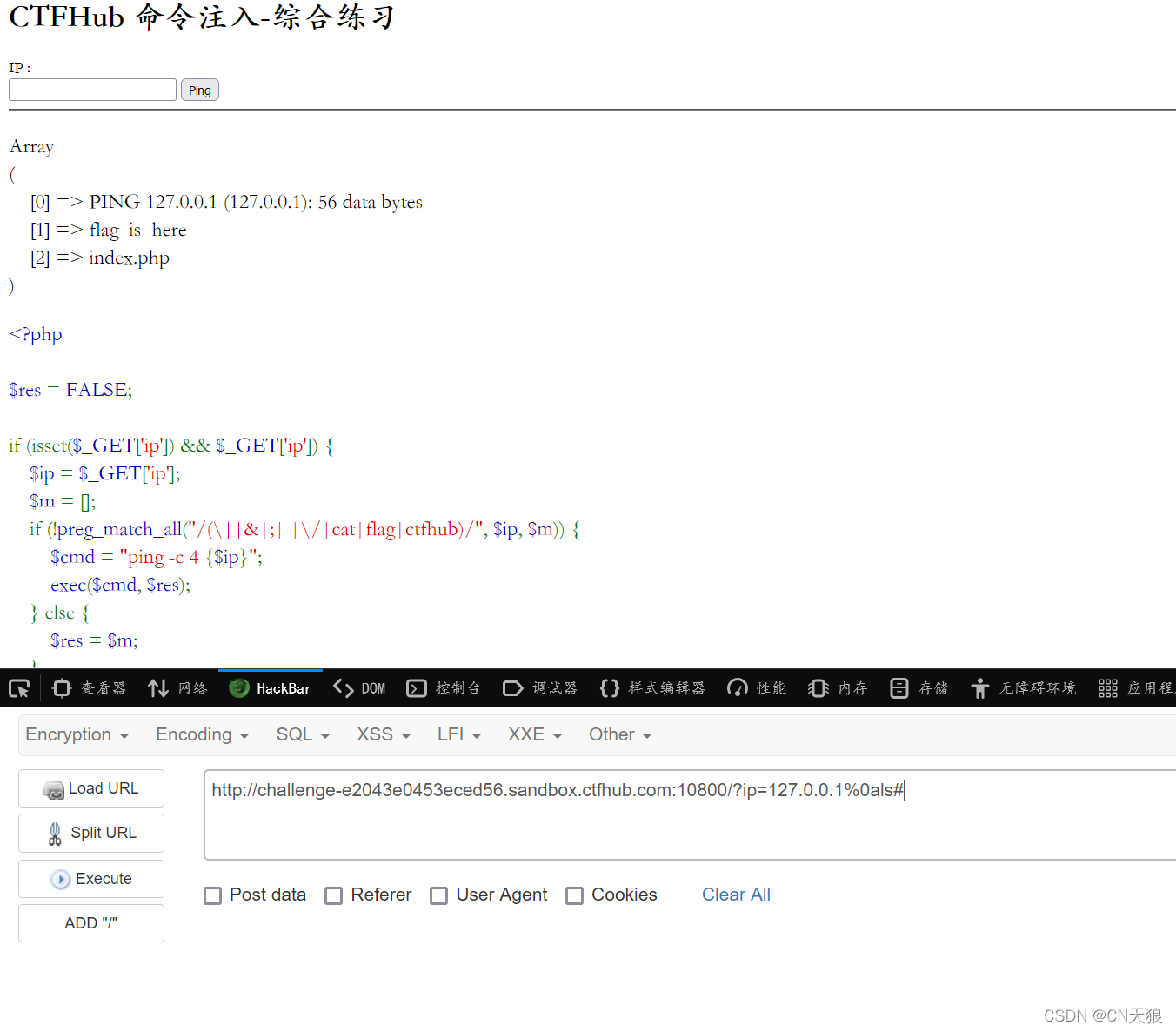Switch to the HackBar tab label

pyautogui.click(x=284, y=688)
